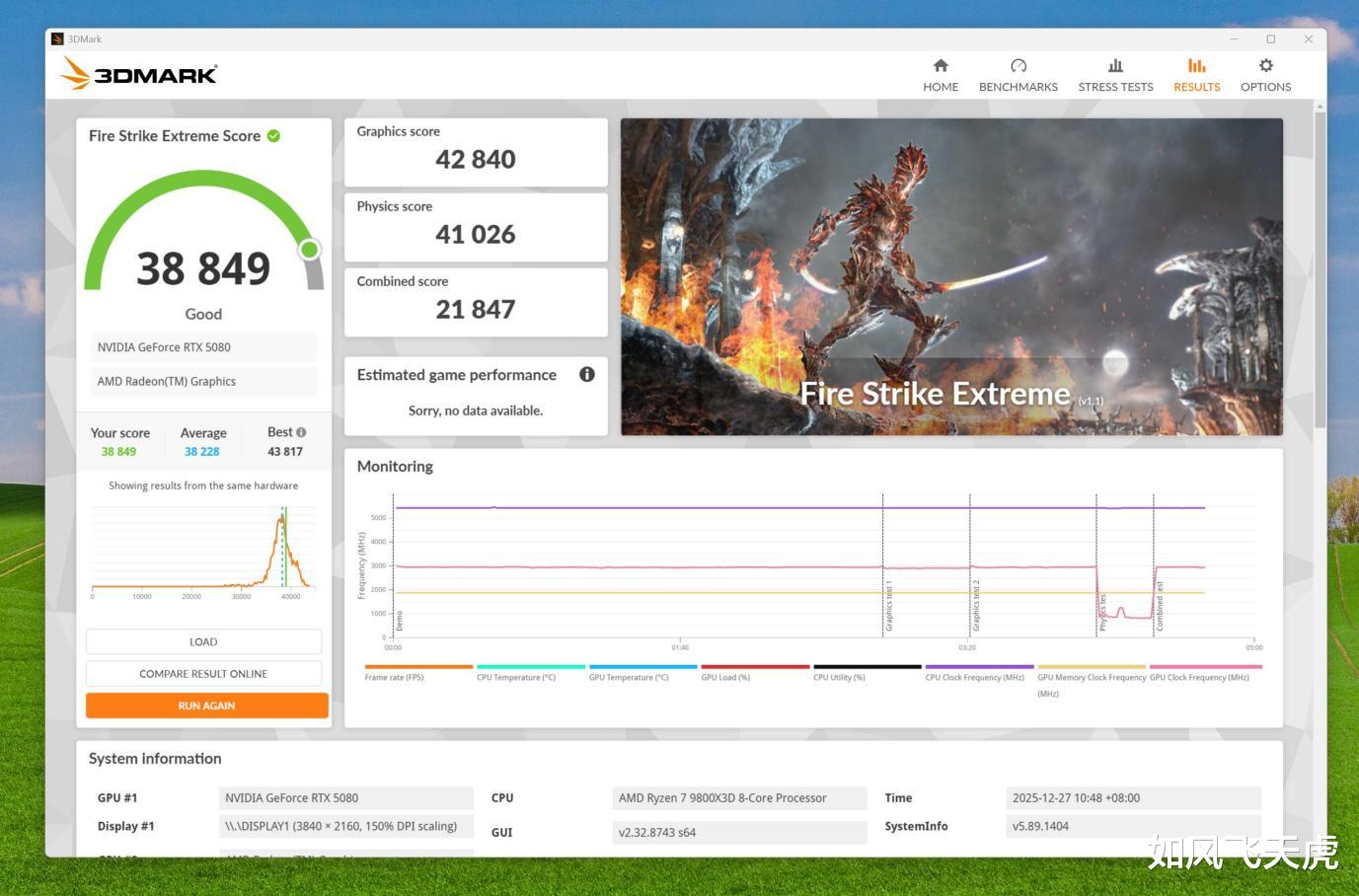This screenshot has height=896, width=1359.
Task: Toggle the CPU Clock Frequency legend series
Action: tap(979, 673)
